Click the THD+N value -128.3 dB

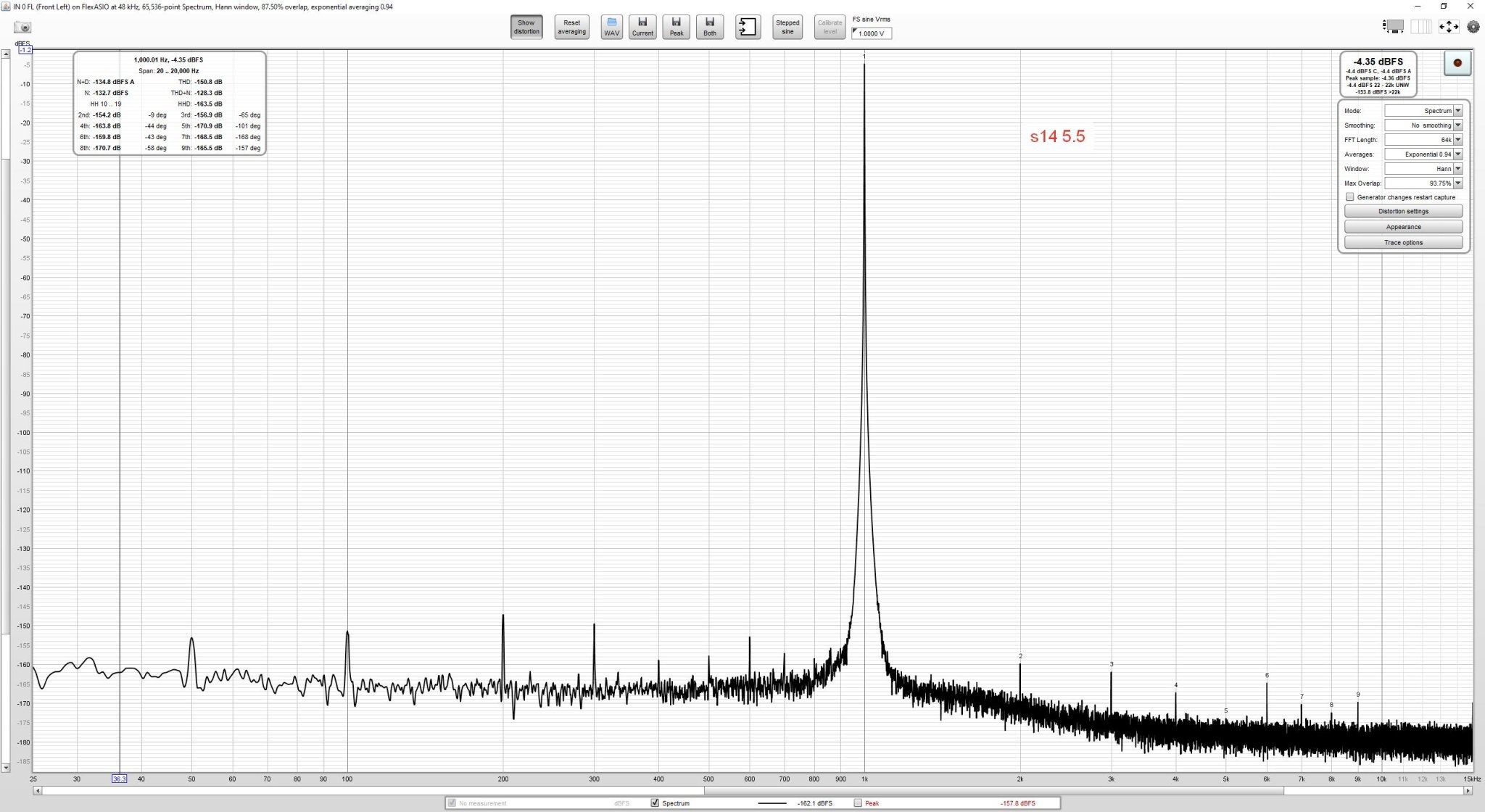click(208, 93)
